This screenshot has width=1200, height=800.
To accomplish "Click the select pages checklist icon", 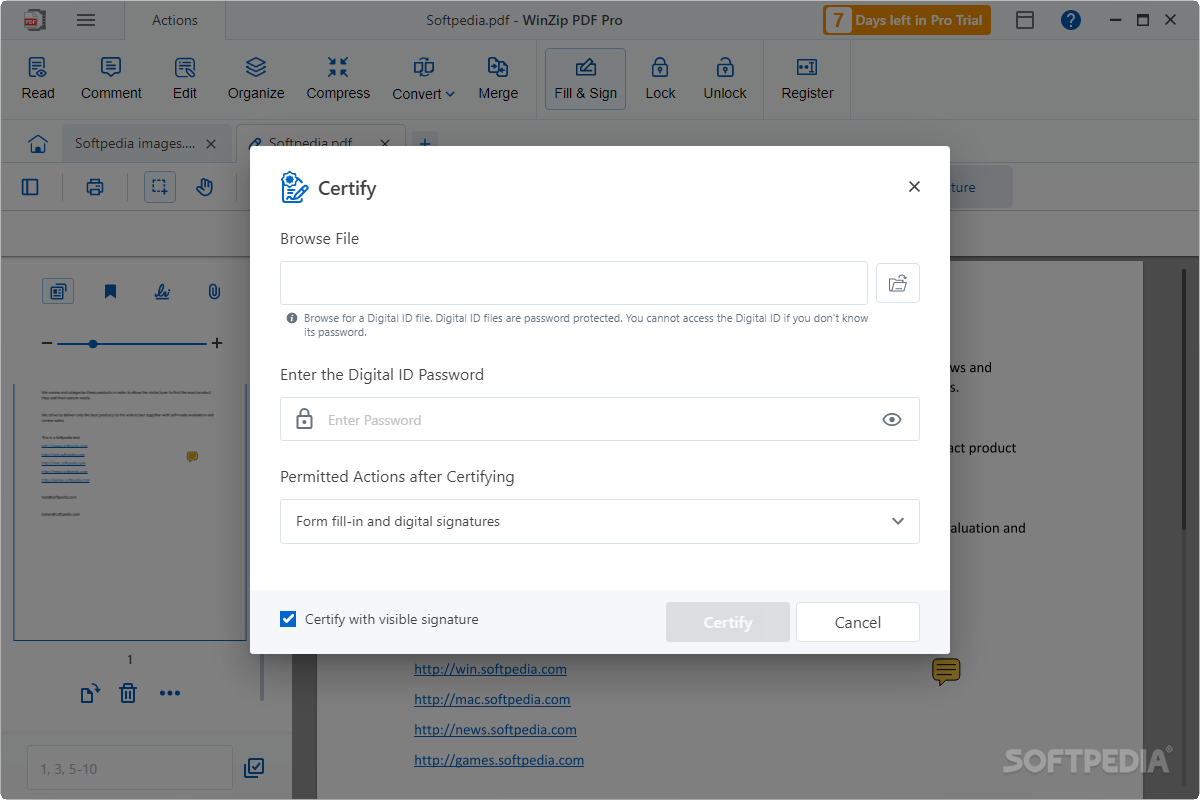I will [254, 768].
